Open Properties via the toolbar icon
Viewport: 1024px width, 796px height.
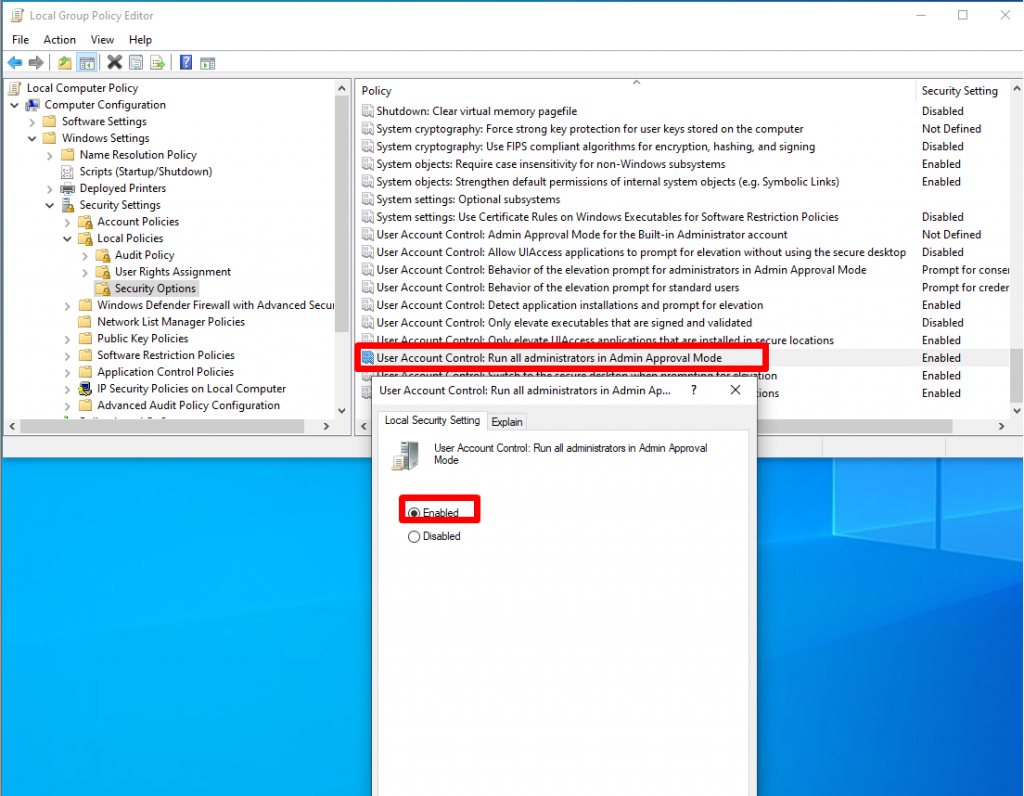click(135, 62)
